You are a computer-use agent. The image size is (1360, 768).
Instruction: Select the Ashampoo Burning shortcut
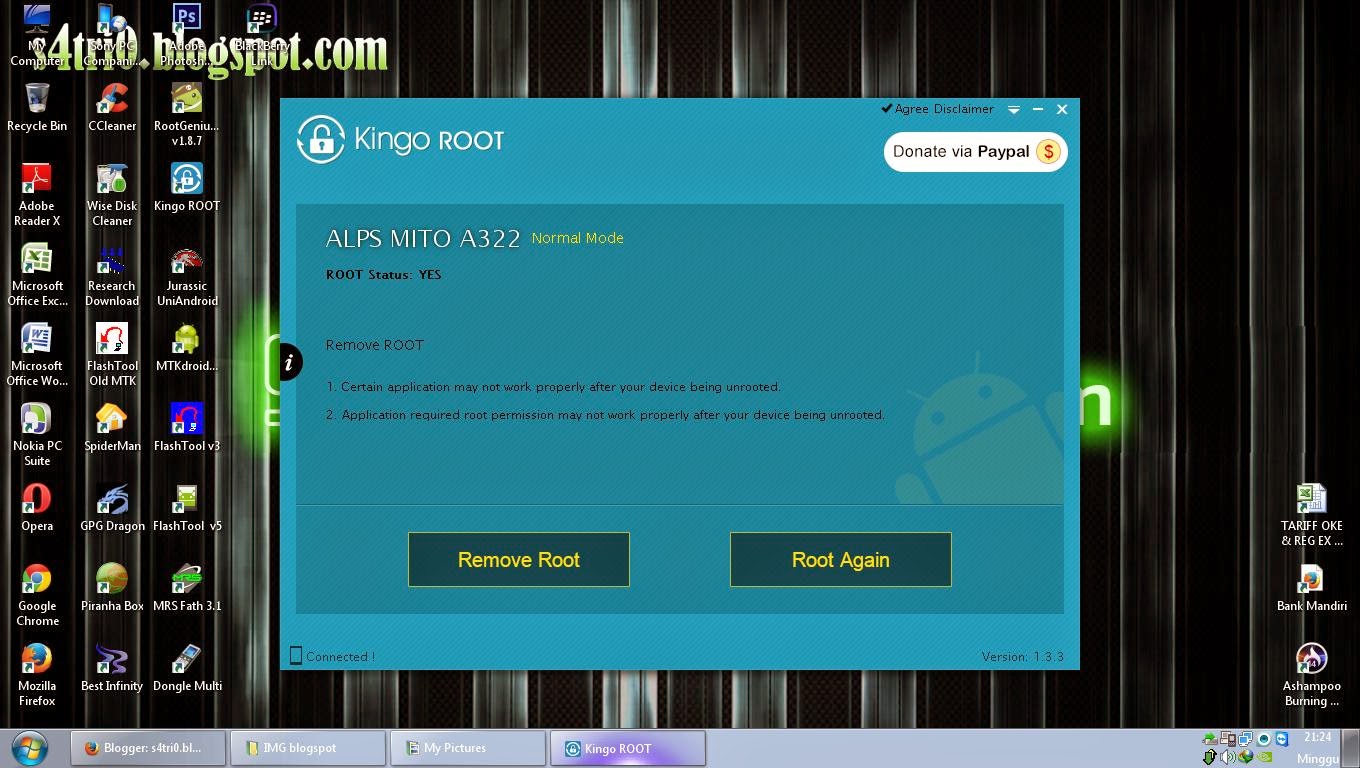point(1311,674)
